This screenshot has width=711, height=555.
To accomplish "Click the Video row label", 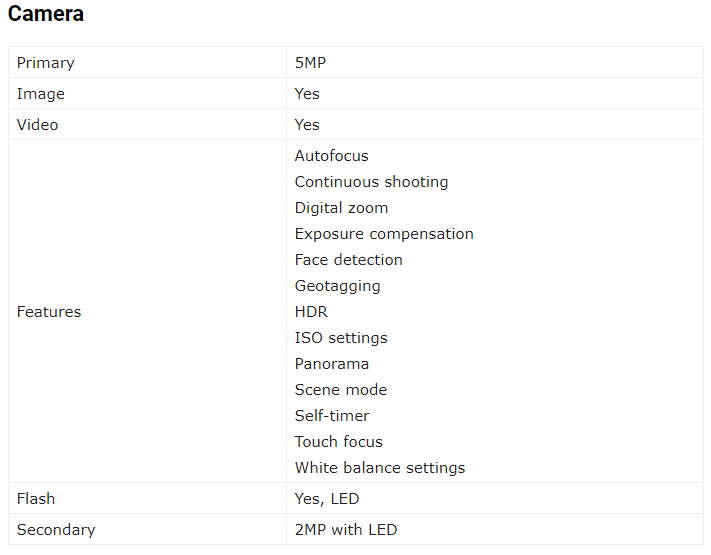I will point(38,125).
